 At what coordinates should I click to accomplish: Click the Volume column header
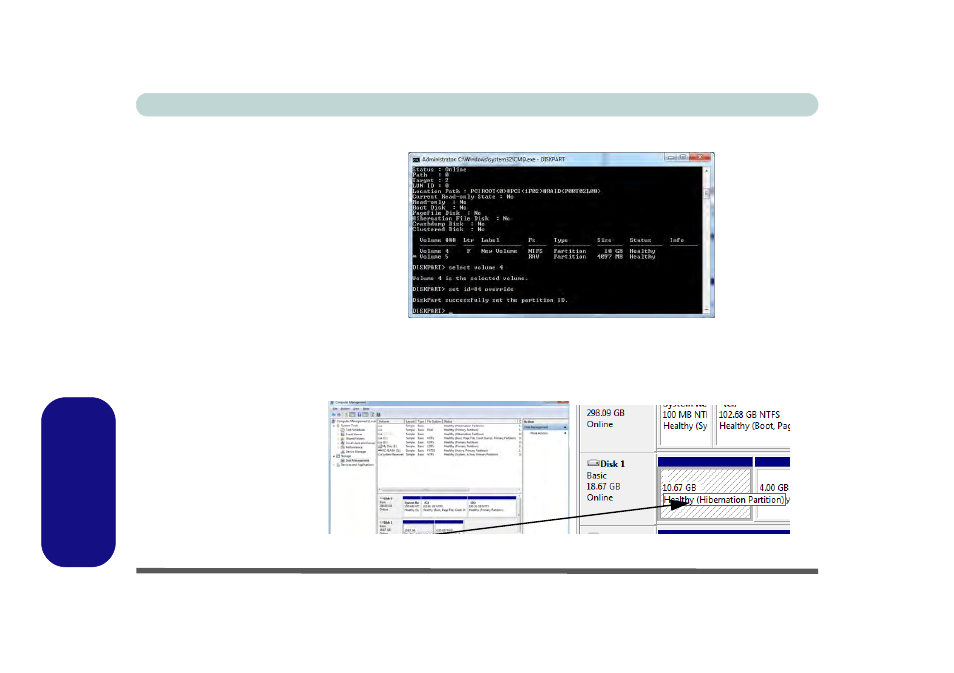coord(391,421)
